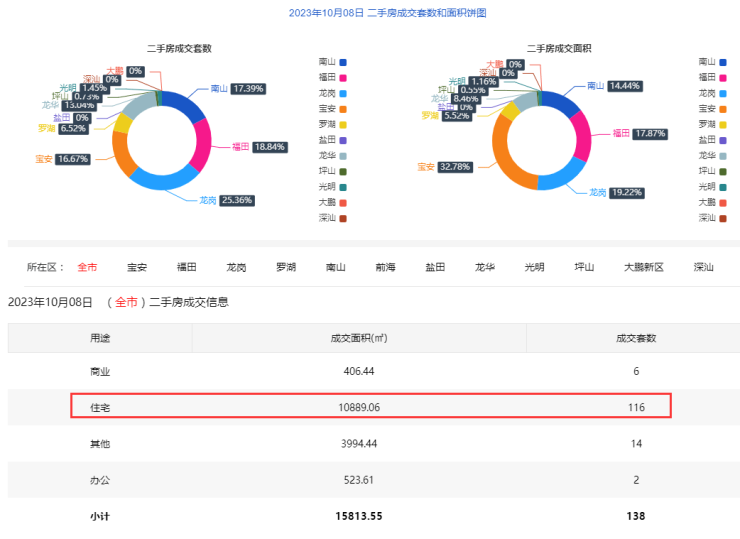The height and width of the screenshot is (539, 740).
Task: Toggle 深汕 legend entry in 成交面积 chart
Action: pyautogui.click(x=714, y=217)
